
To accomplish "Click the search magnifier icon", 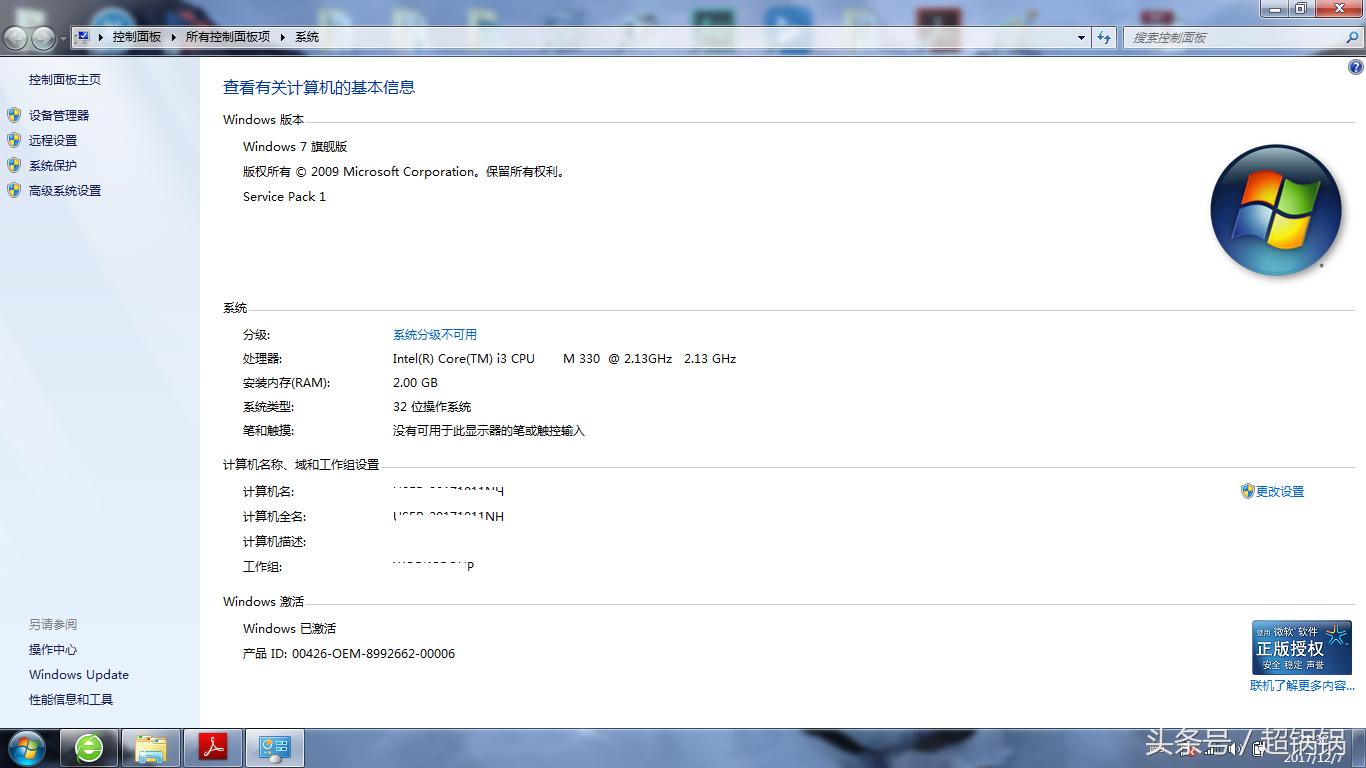I will click(1353, 37).
